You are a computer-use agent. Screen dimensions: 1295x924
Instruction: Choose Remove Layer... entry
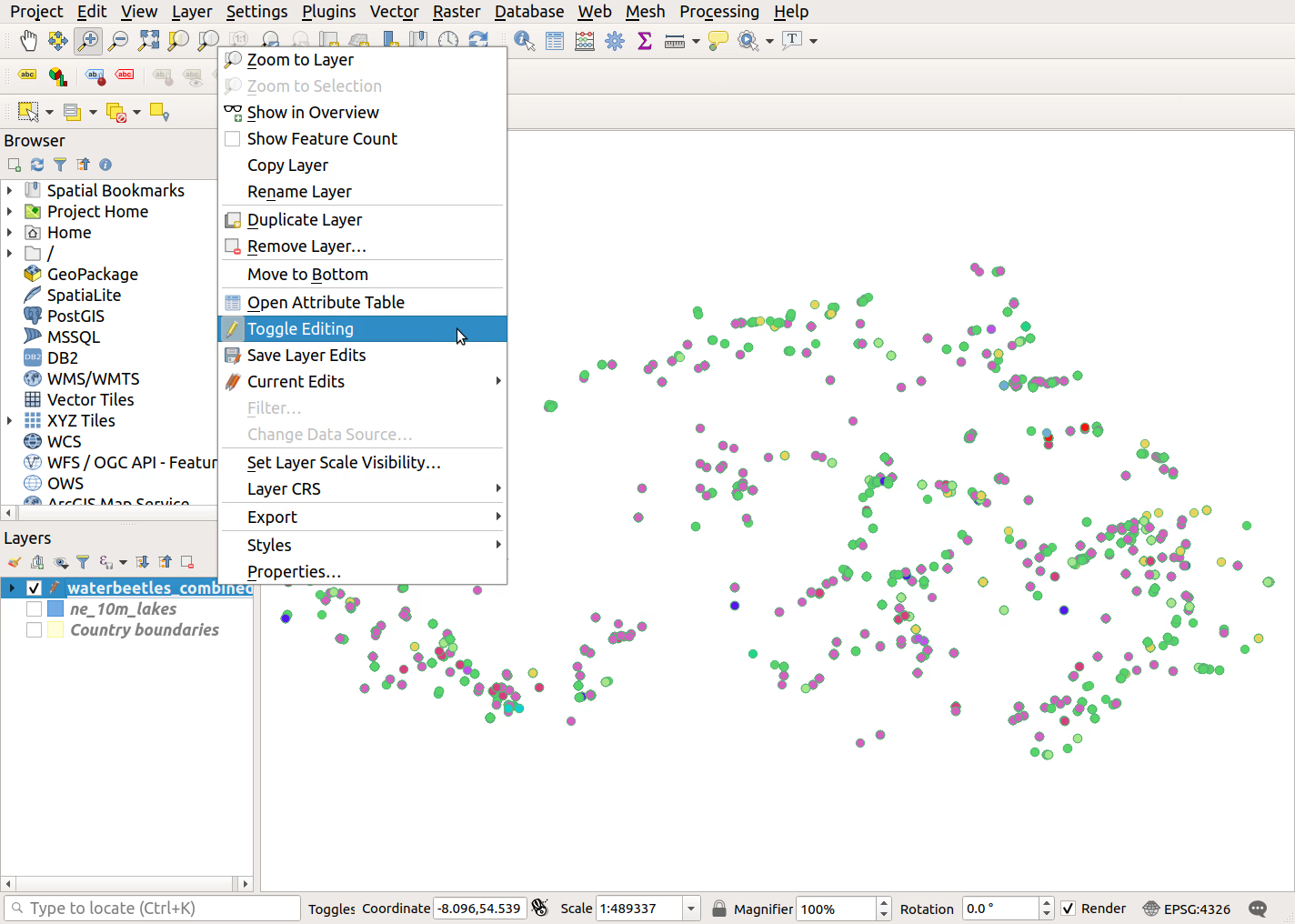[363, 246]
